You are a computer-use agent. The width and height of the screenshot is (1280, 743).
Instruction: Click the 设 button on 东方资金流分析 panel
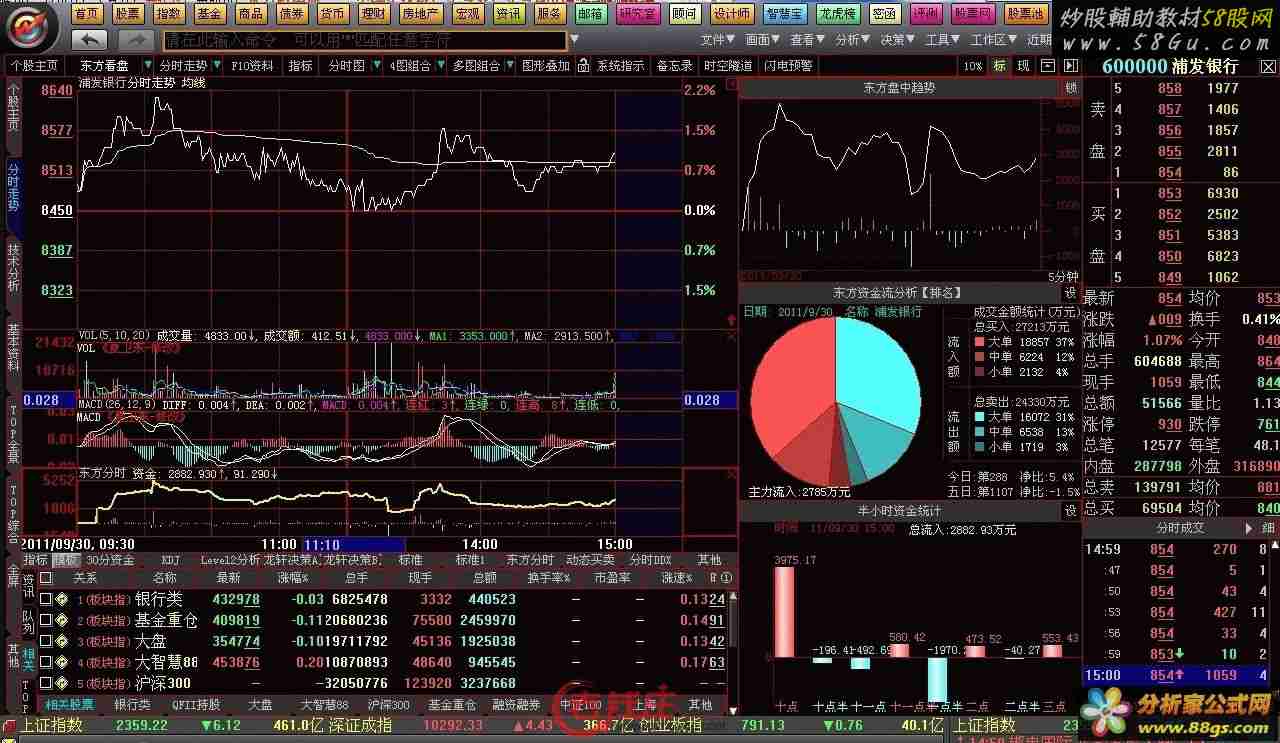coord(1070,292)
